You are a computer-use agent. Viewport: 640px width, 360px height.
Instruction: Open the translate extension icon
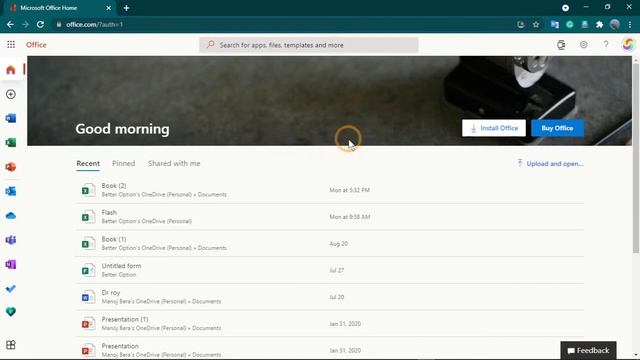554,24
